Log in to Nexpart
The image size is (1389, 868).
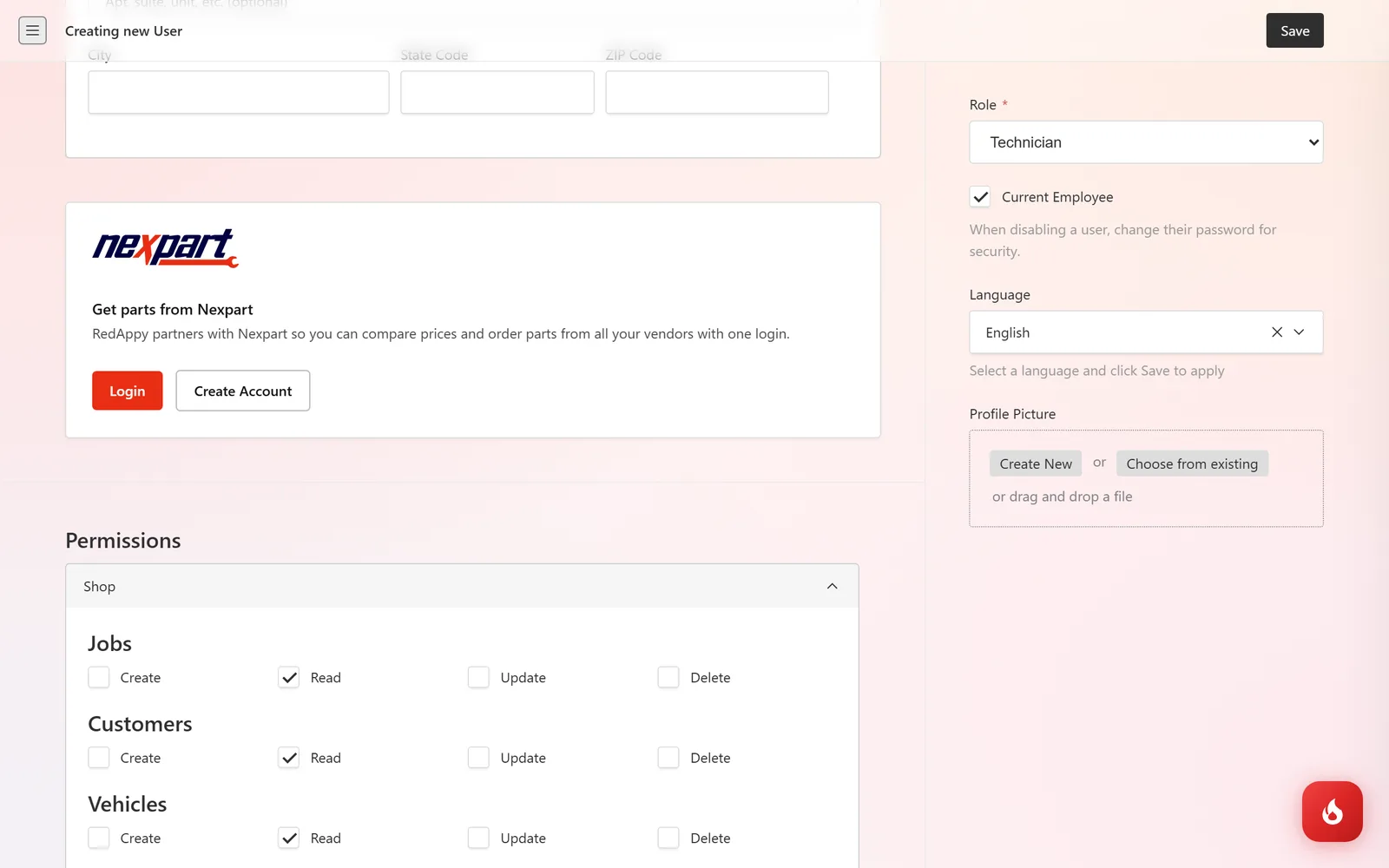pyautogui.click(x=128, y=391)
